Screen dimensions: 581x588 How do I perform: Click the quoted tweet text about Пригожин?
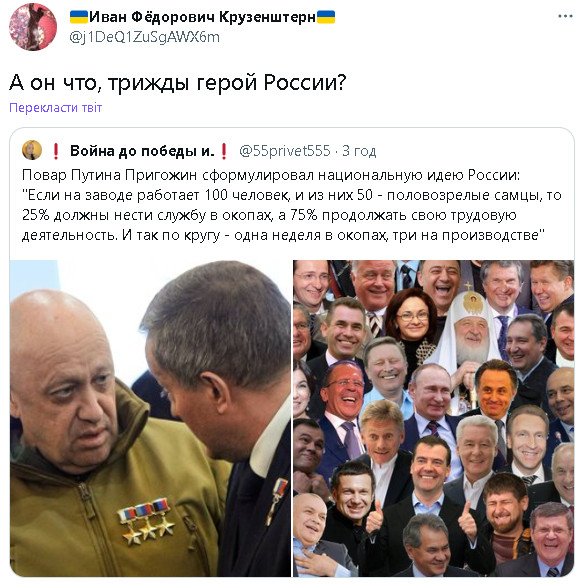291,205
